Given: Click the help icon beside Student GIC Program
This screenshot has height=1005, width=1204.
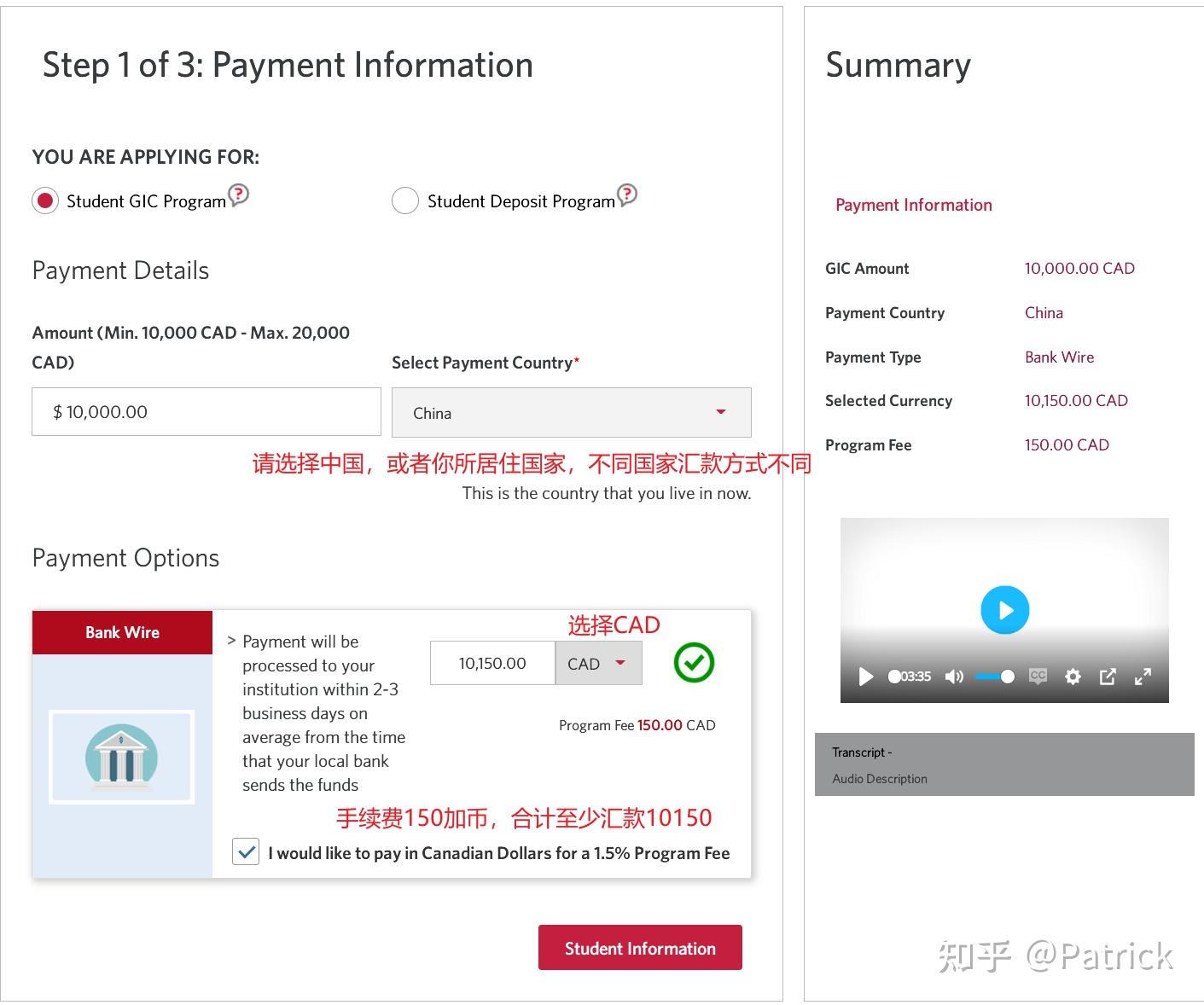Looking at the screenshot, I should click(x=240, y=195).
